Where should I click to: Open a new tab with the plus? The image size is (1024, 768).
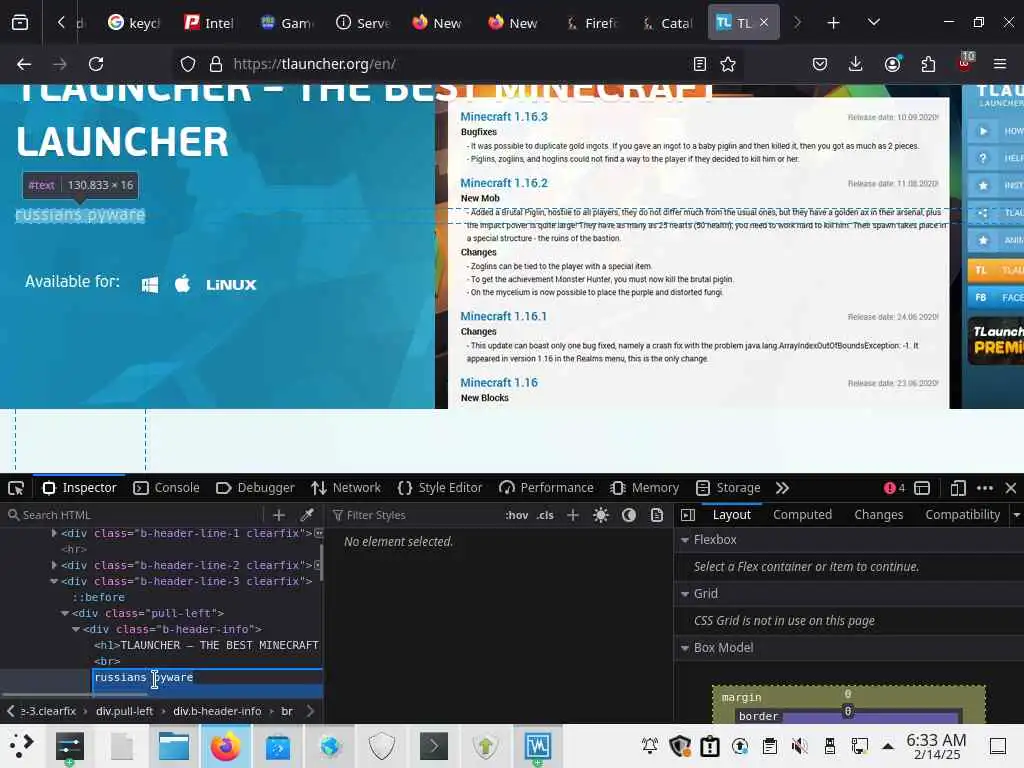[x=833, y=23]
